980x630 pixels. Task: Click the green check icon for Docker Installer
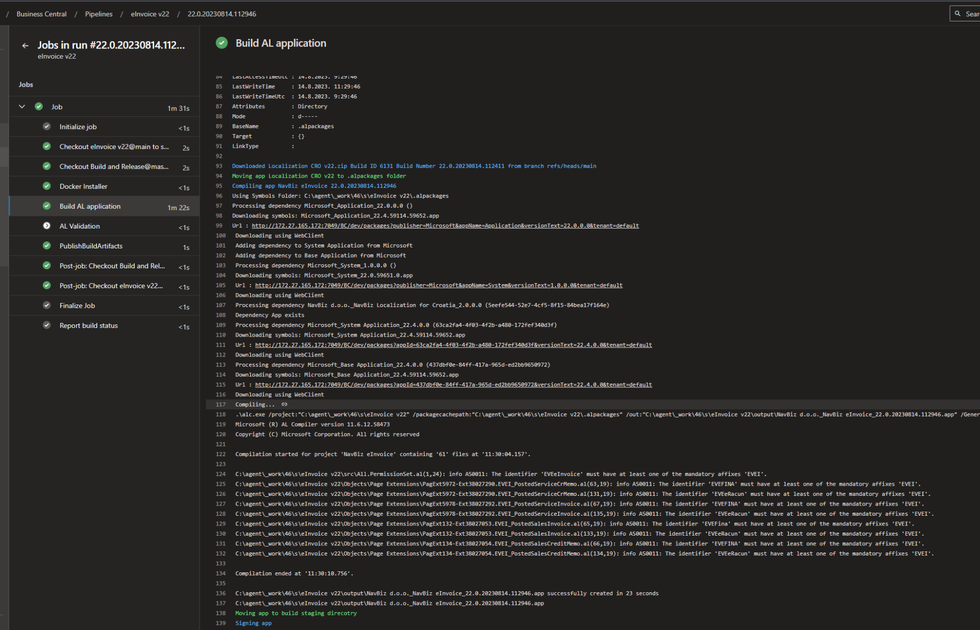46,186
